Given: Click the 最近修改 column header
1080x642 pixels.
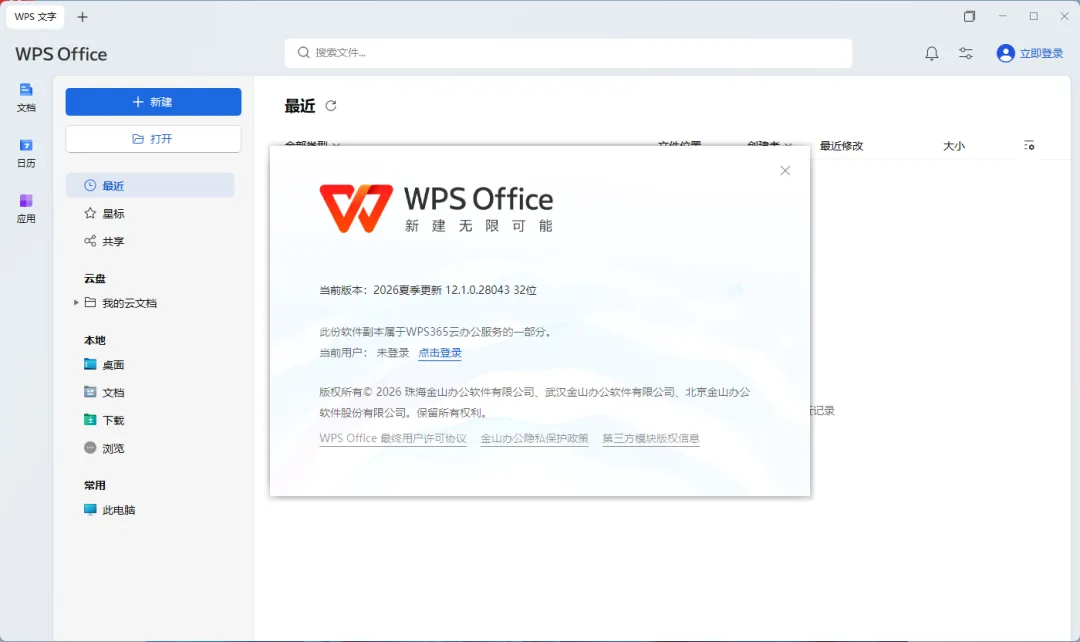Looking at the screenshot, I should tap(841, 145).
